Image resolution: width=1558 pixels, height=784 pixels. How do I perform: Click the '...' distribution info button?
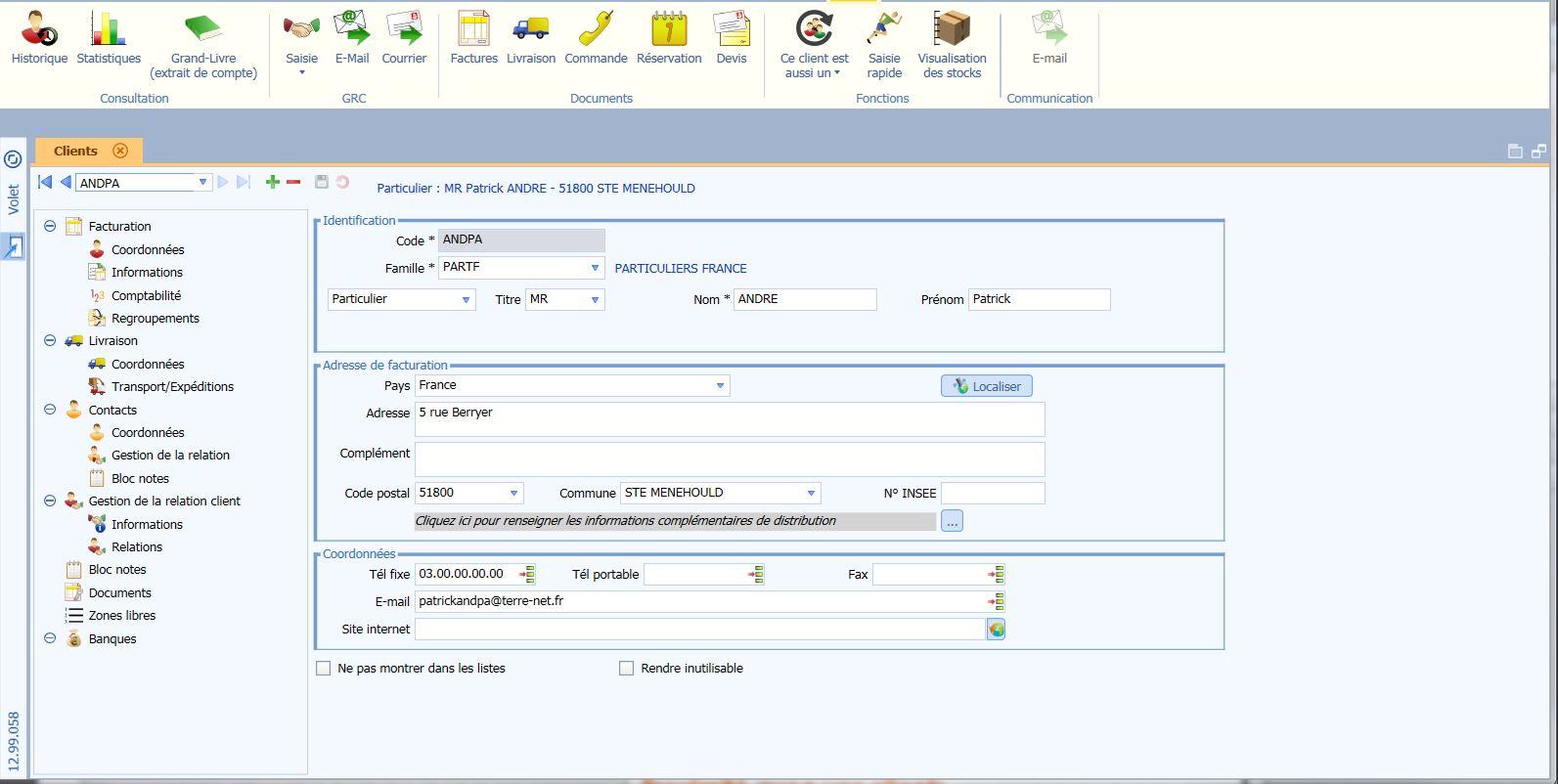pyautogui.click(x=952, y=521)
